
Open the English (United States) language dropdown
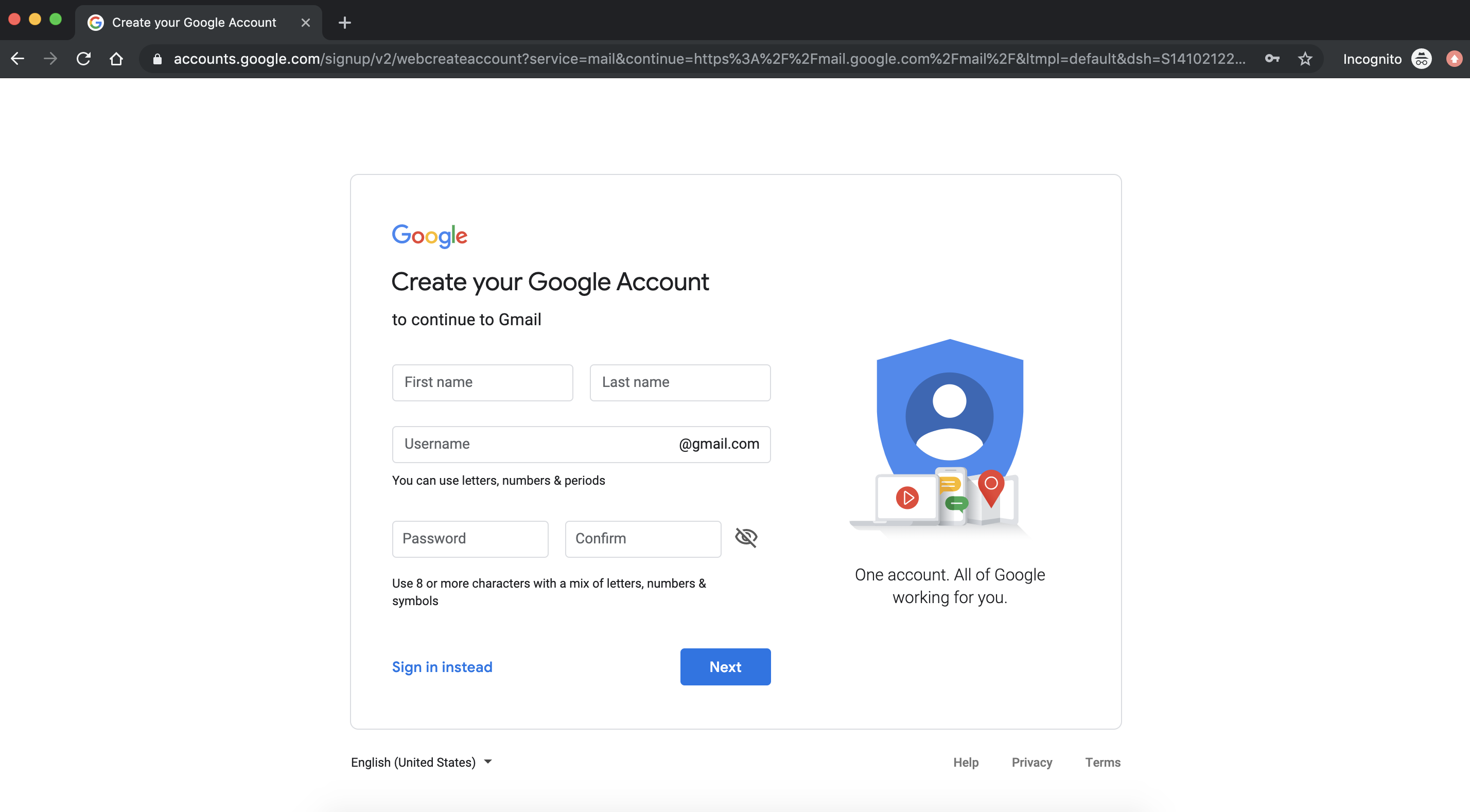coord(421,763)
